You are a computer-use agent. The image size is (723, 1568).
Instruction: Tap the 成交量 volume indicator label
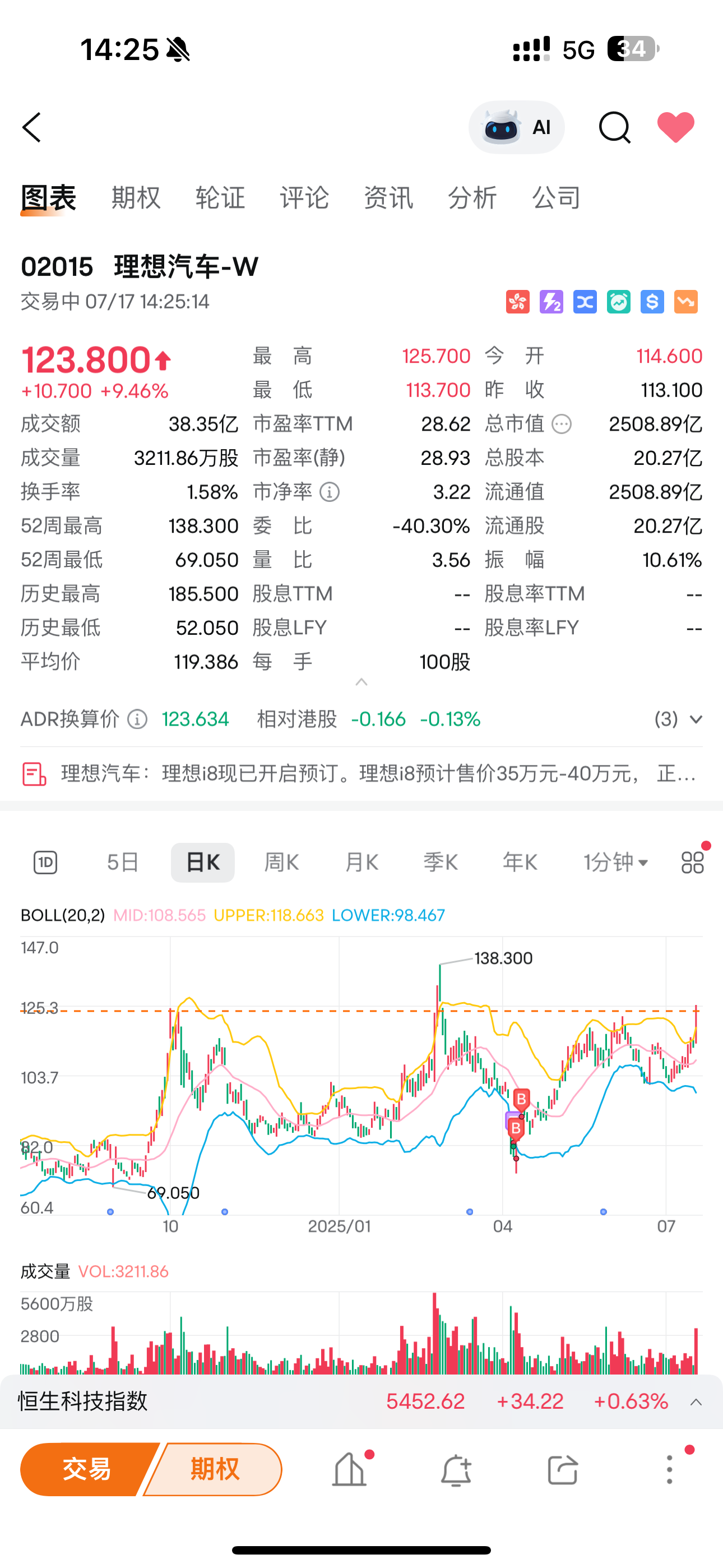[45, 1271]
